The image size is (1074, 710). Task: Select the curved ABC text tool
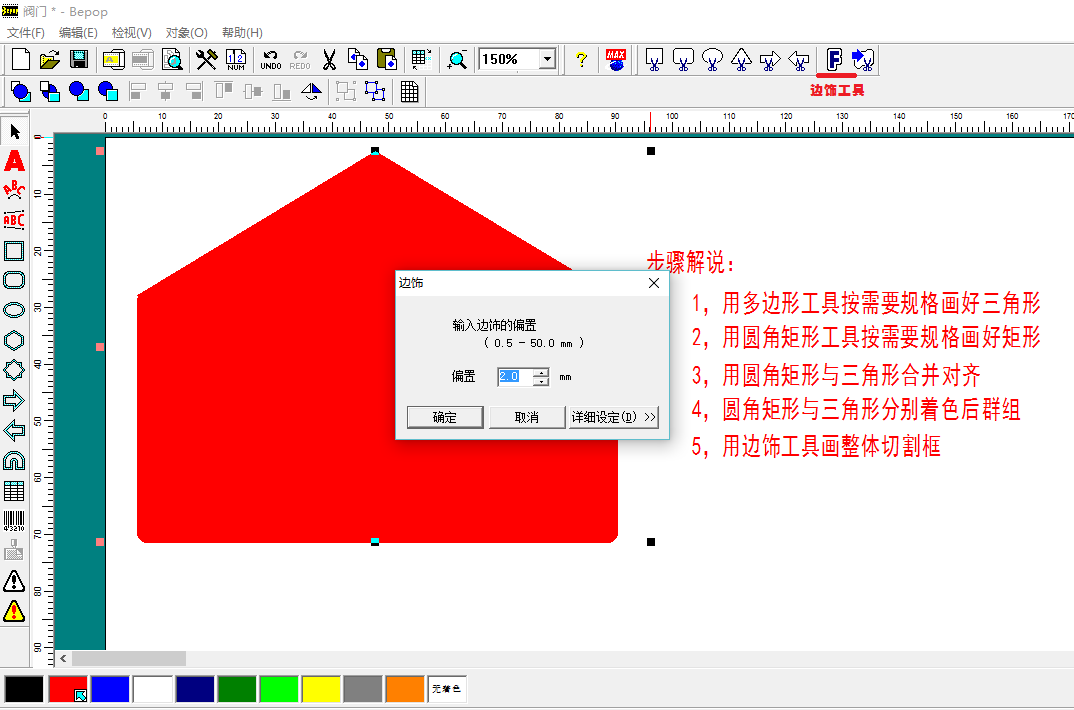click(x=14, y=190)
